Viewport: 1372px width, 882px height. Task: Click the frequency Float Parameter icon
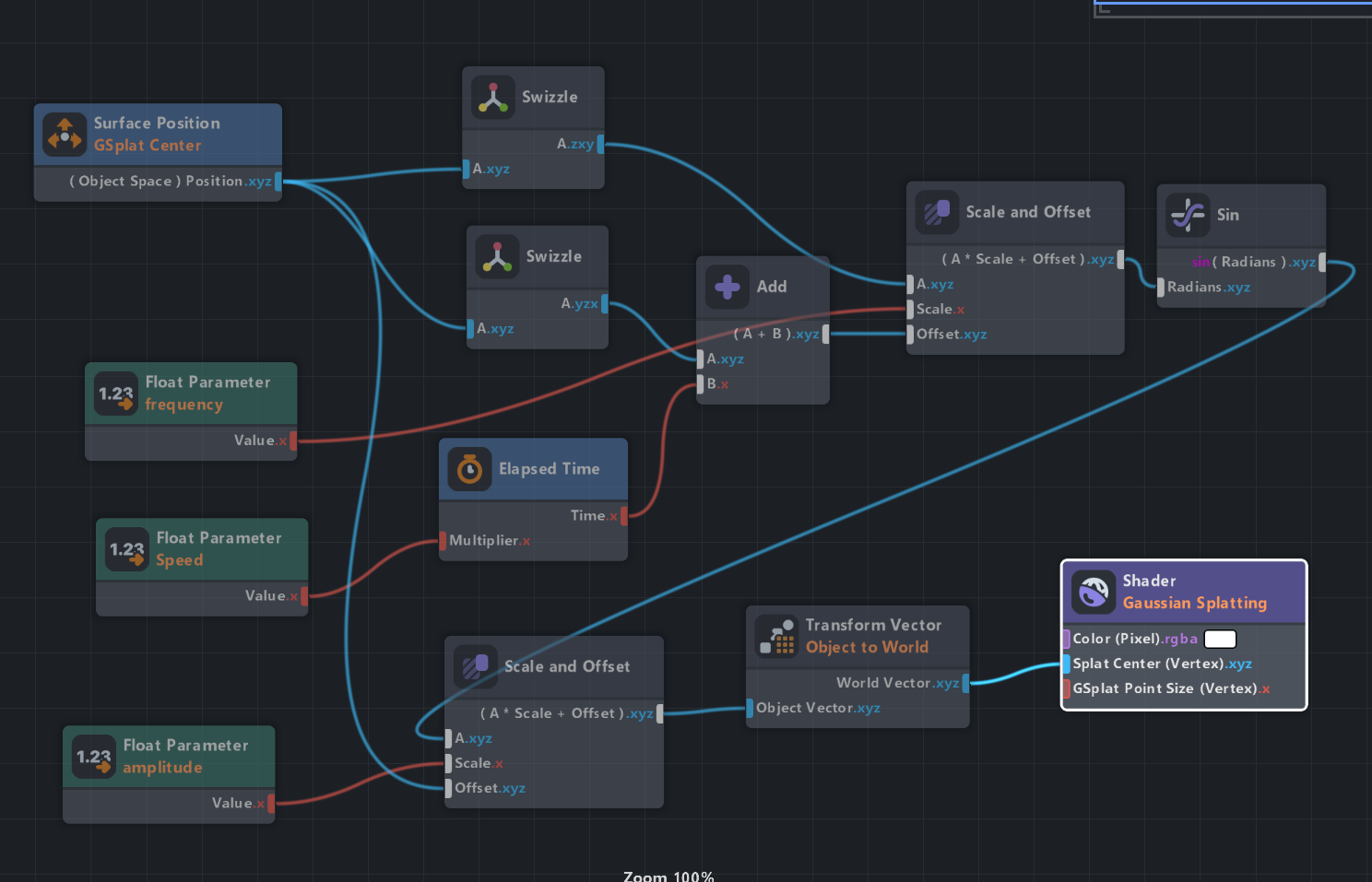tap(116, 394)
